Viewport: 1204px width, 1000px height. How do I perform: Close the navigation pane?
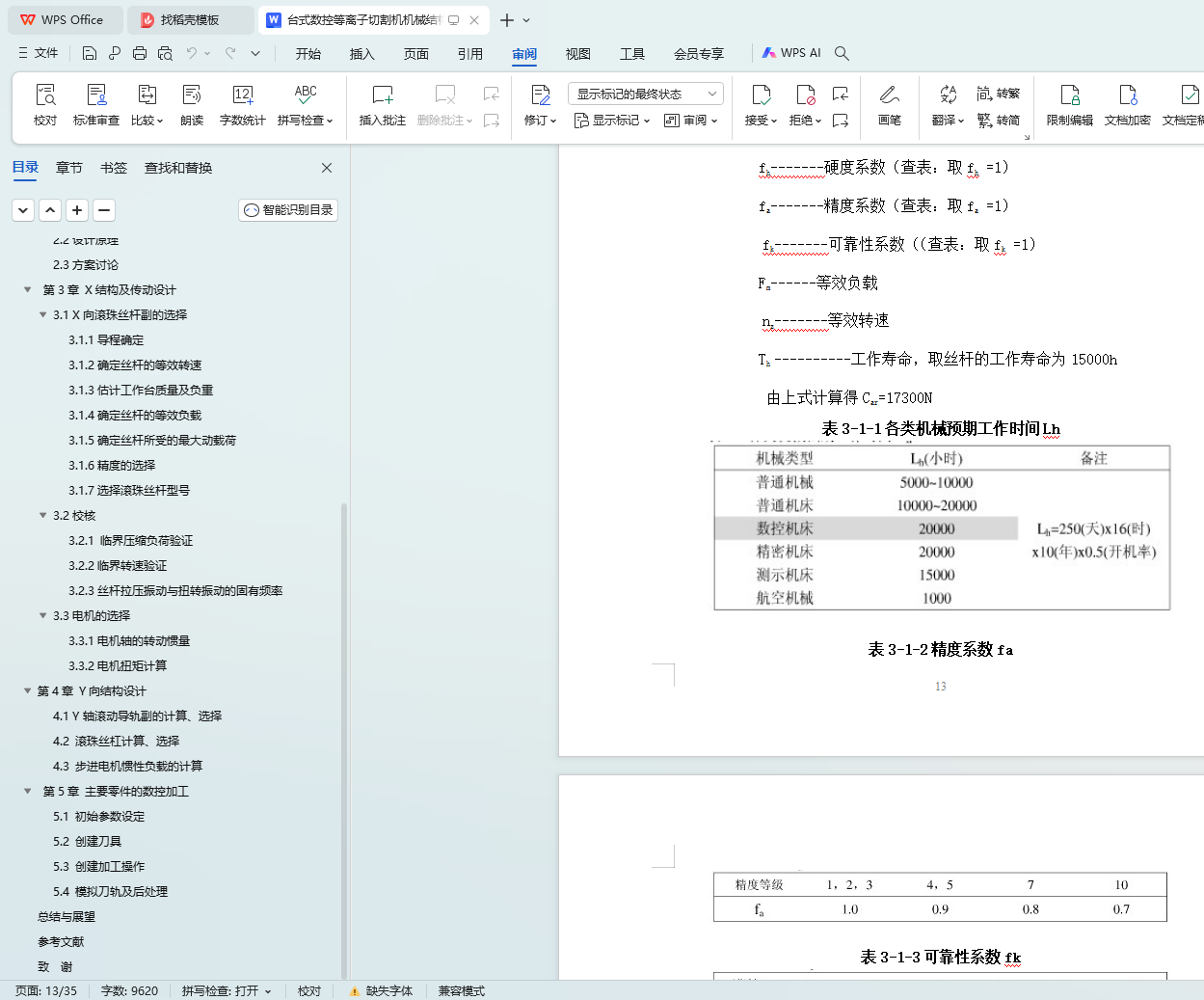click(x=327, y=168)
